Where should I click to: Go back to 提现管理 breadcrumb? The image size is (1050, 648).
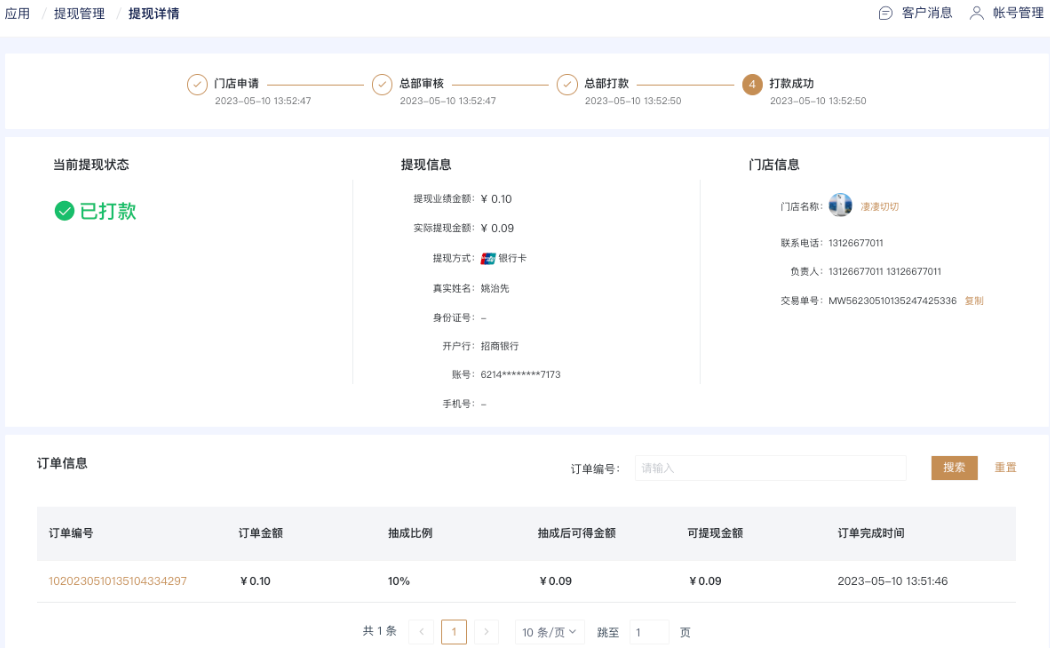pos(79,14)
